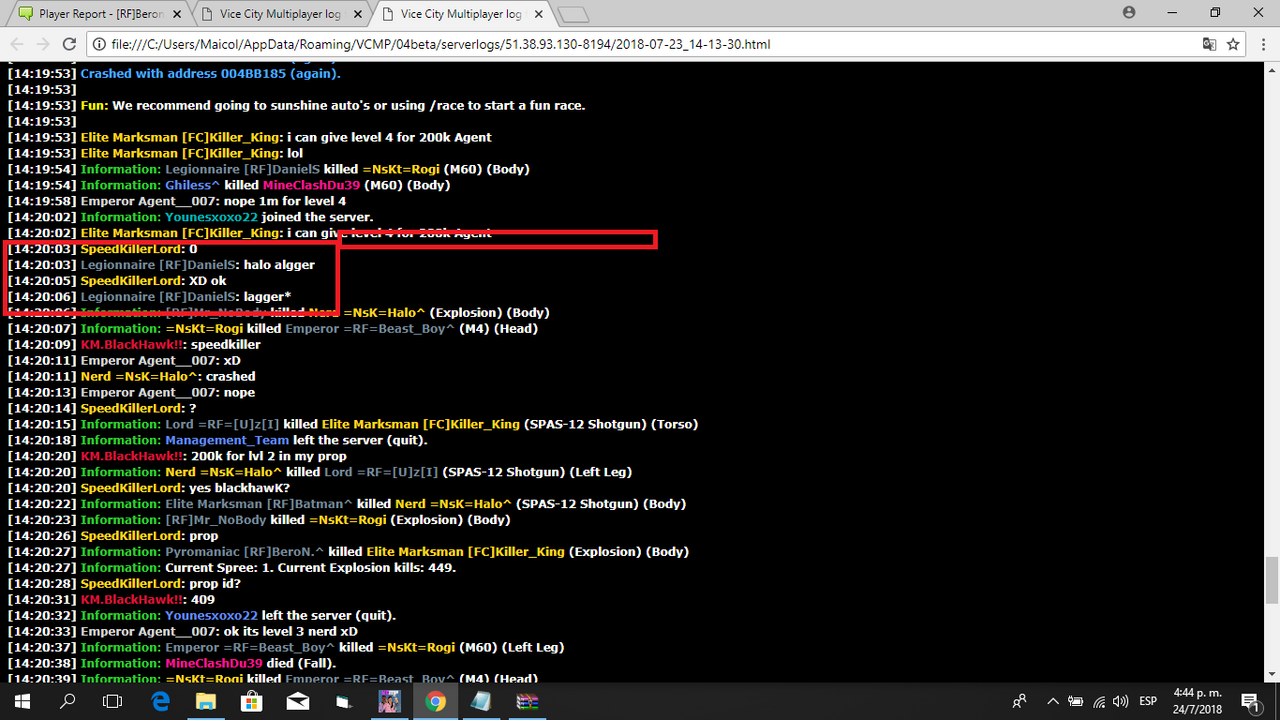Open the Vice City game icon on the taskbar
Screen dimensions: 1280x720
coord(389,702)
